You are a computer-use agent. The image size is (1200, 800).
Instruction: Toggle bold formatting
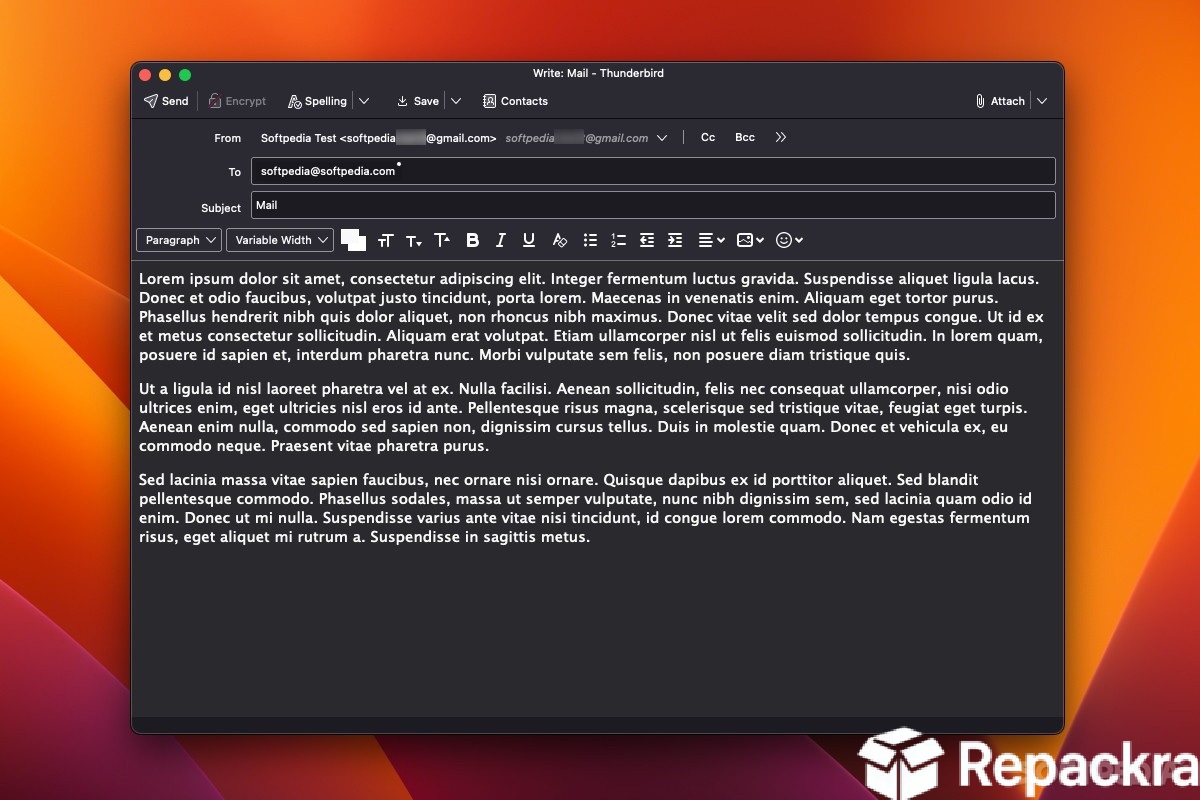[x=473, y=240]
